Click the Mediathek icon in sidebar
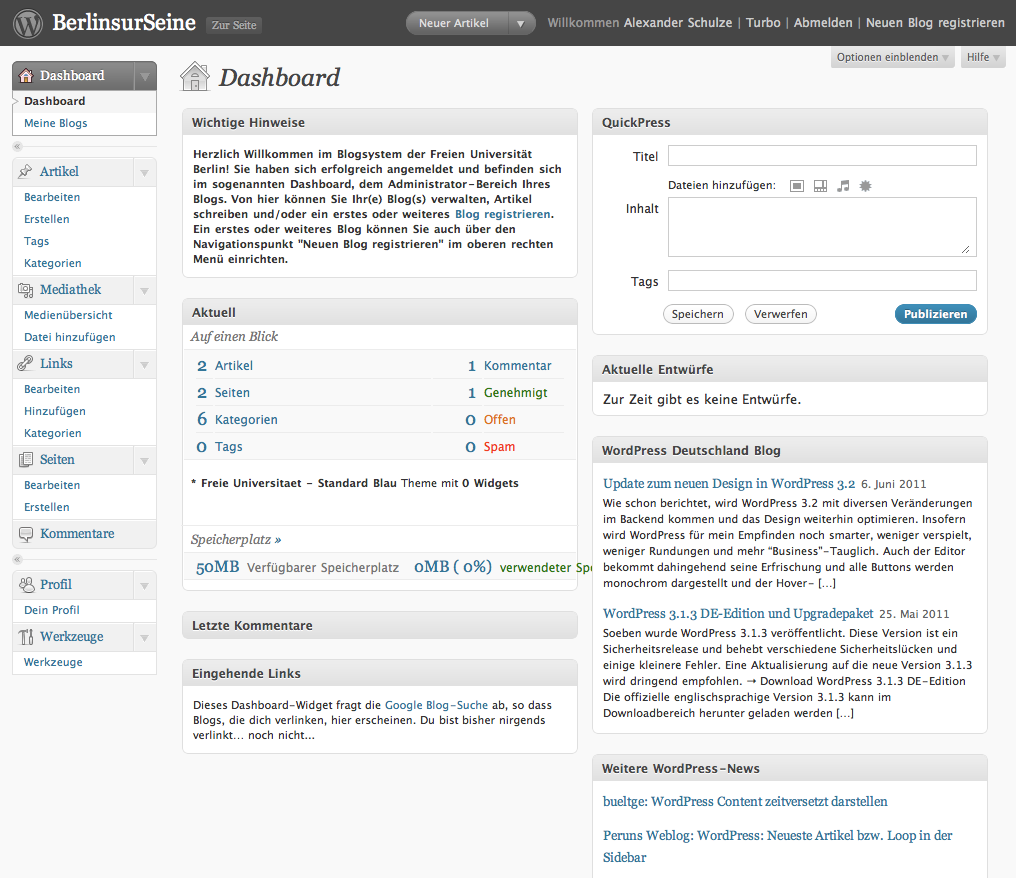Screen dimensions: 1016x878 coord(26,290)
